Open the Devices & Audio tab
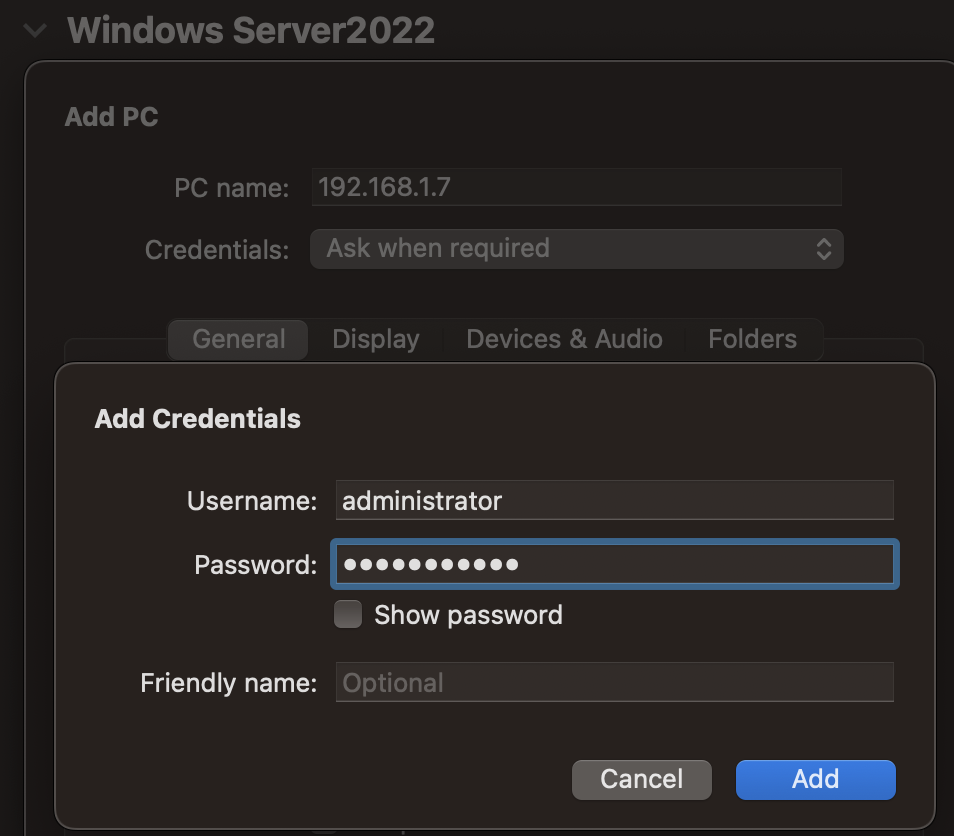 coord(564,340)
